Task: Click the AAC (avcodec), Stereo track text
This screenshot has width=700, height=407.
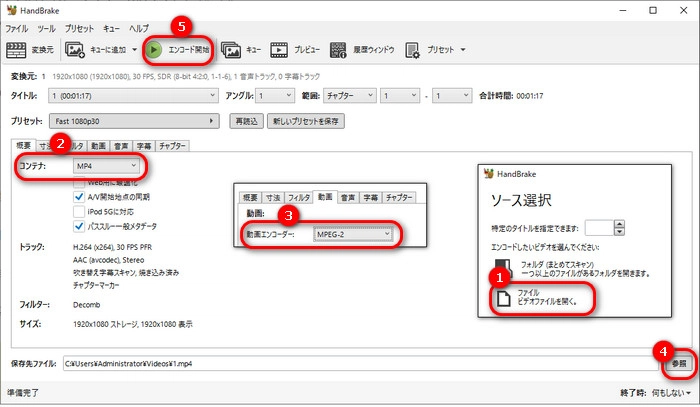Action: click(108, 260)
